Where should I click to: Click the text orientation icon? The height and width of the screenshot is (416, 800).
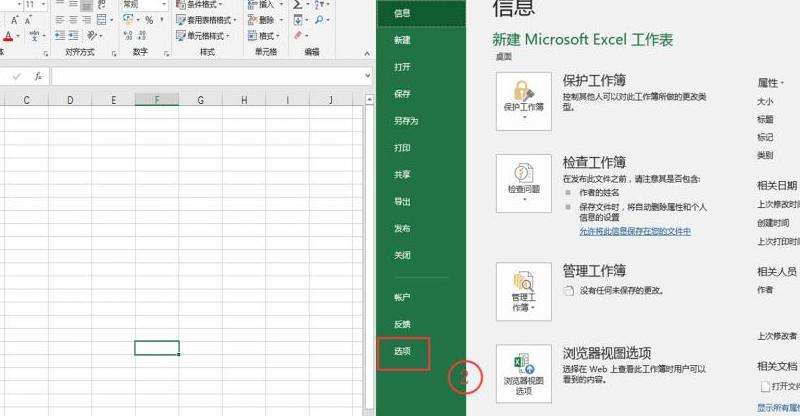(x=92, y=36)
